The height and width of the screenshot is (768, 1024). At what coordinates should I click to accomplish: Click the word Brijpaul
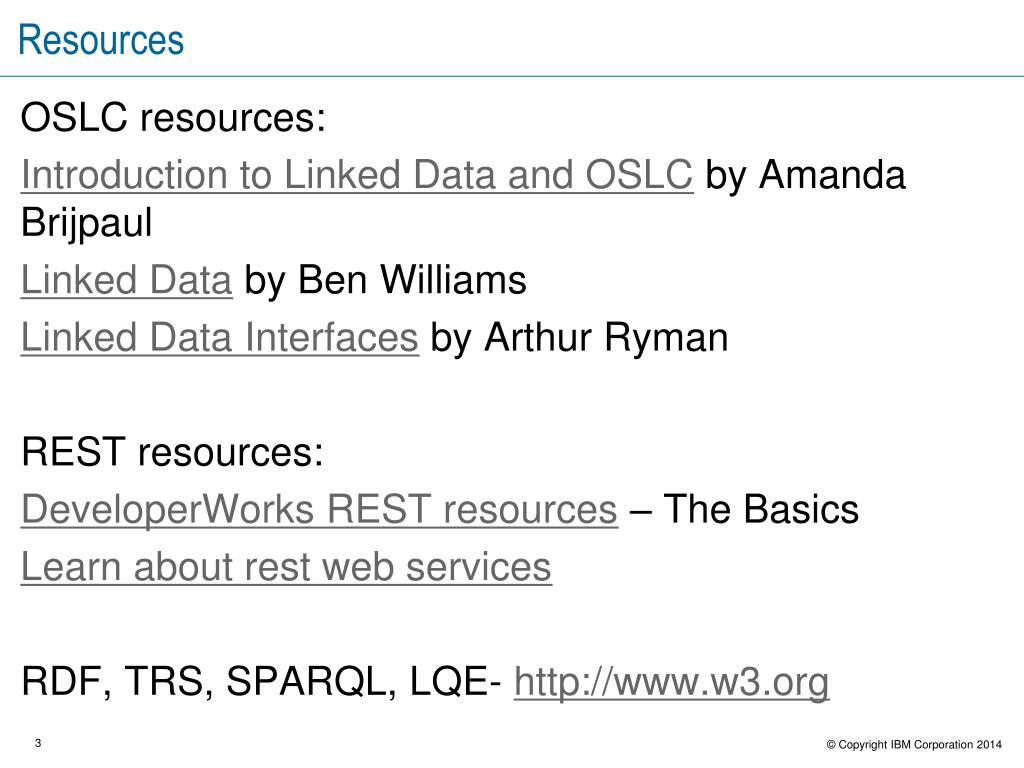[87, 223]
